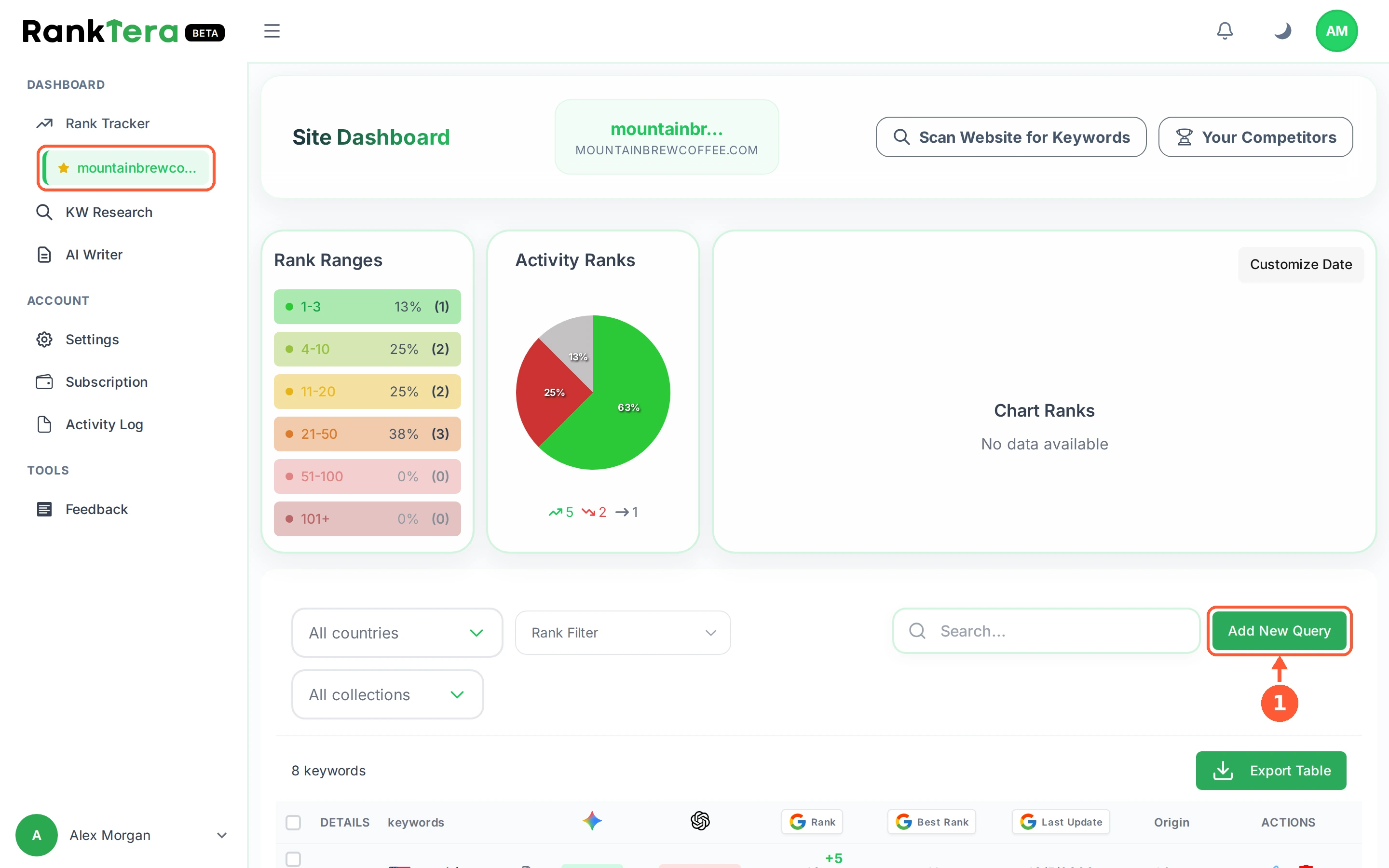Toggle the hamburger sidebar menu icon

[272, 31]
